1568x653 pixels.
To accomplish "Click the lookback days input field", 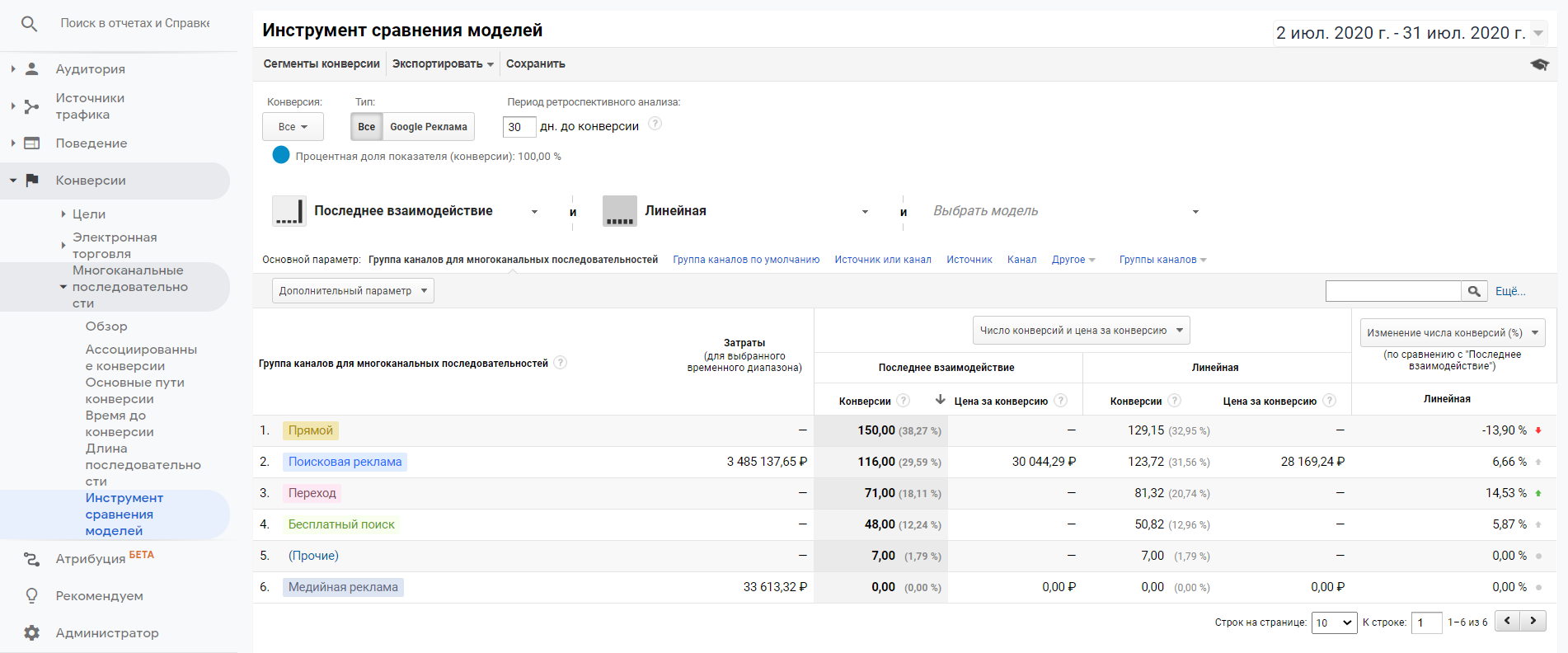I will click(519, 127).
